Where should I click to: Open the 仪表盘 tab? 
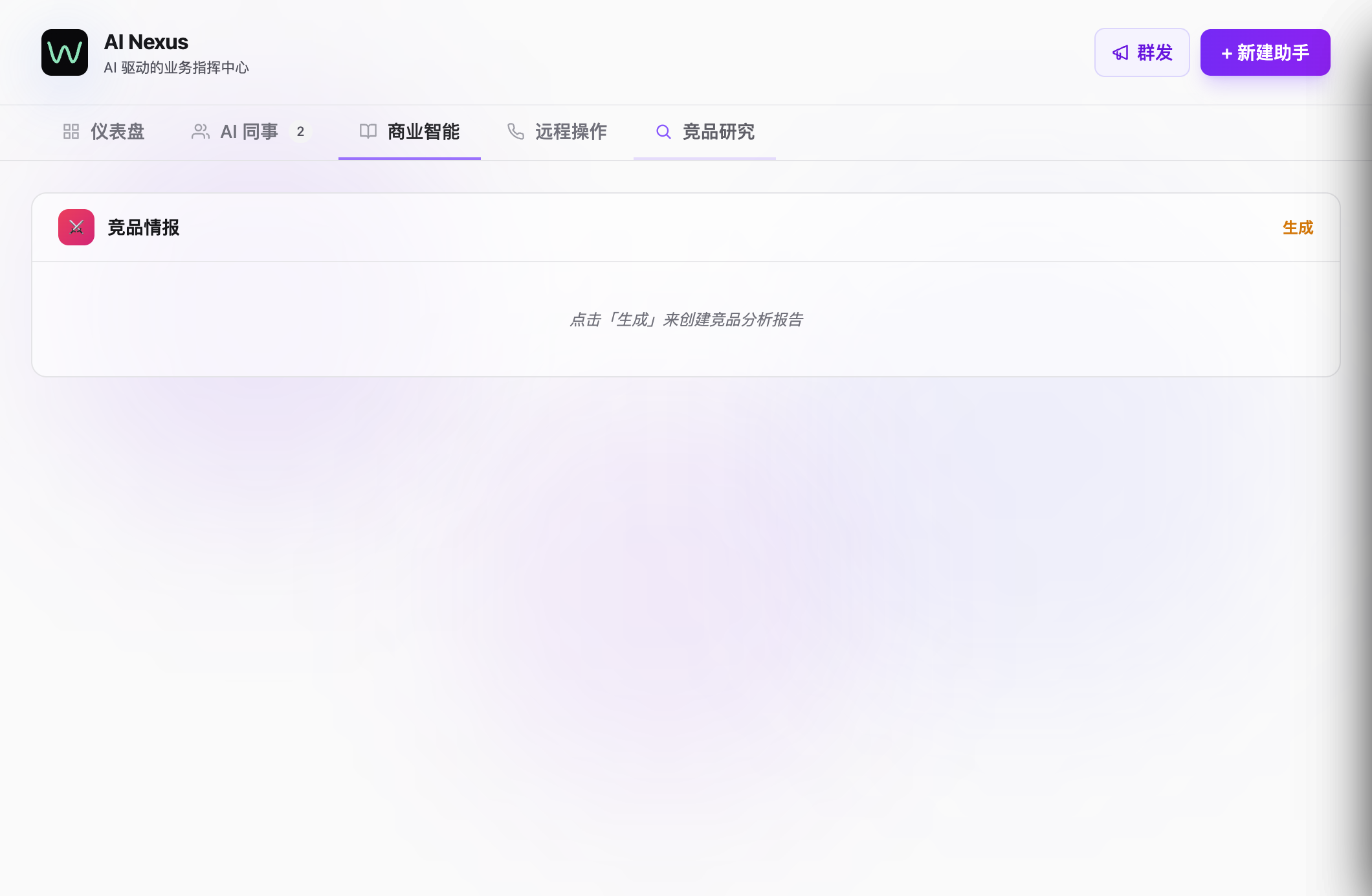(104, 132)
